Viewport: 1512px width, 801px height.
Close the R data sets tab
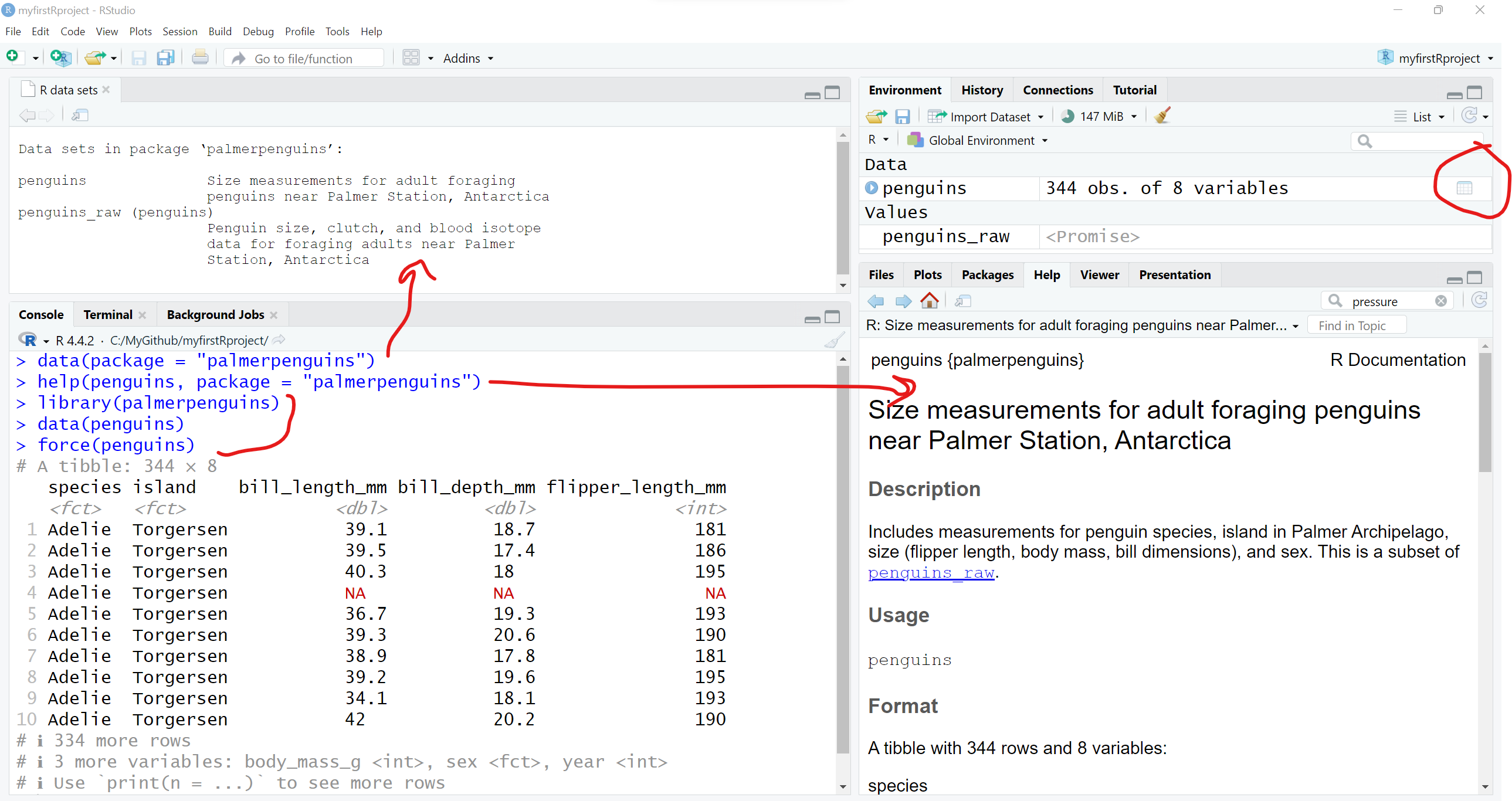point(106,90)
